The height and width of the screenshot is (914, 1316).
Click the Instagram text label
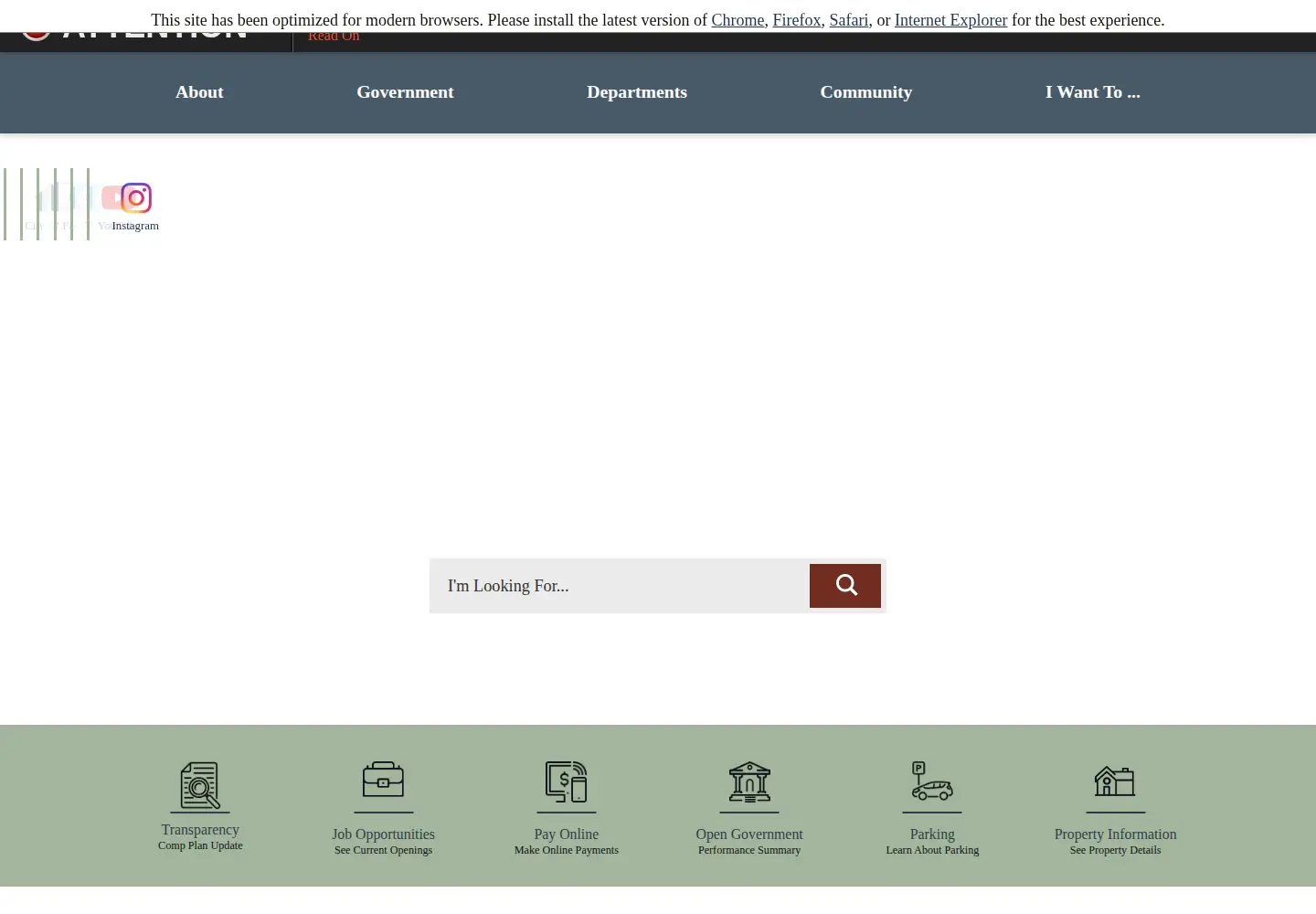click(135, 226)
